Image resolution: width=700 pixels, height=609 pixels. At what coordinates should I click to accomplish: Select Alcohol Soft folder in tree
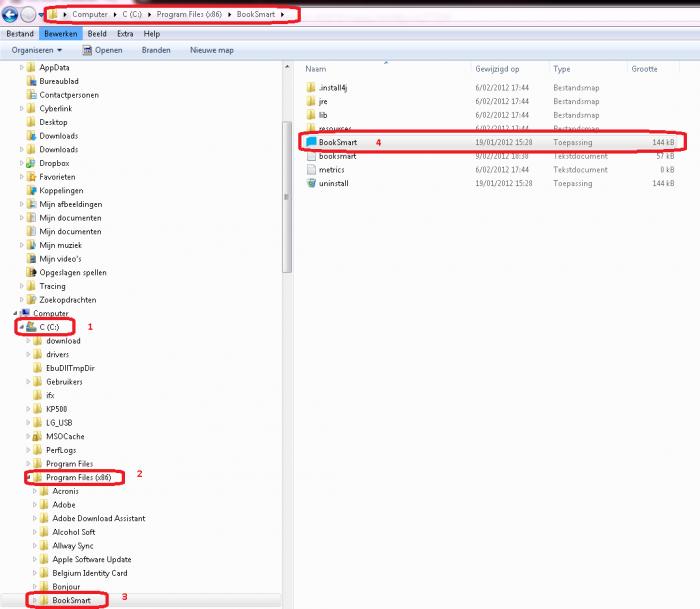tap(74, 532)
